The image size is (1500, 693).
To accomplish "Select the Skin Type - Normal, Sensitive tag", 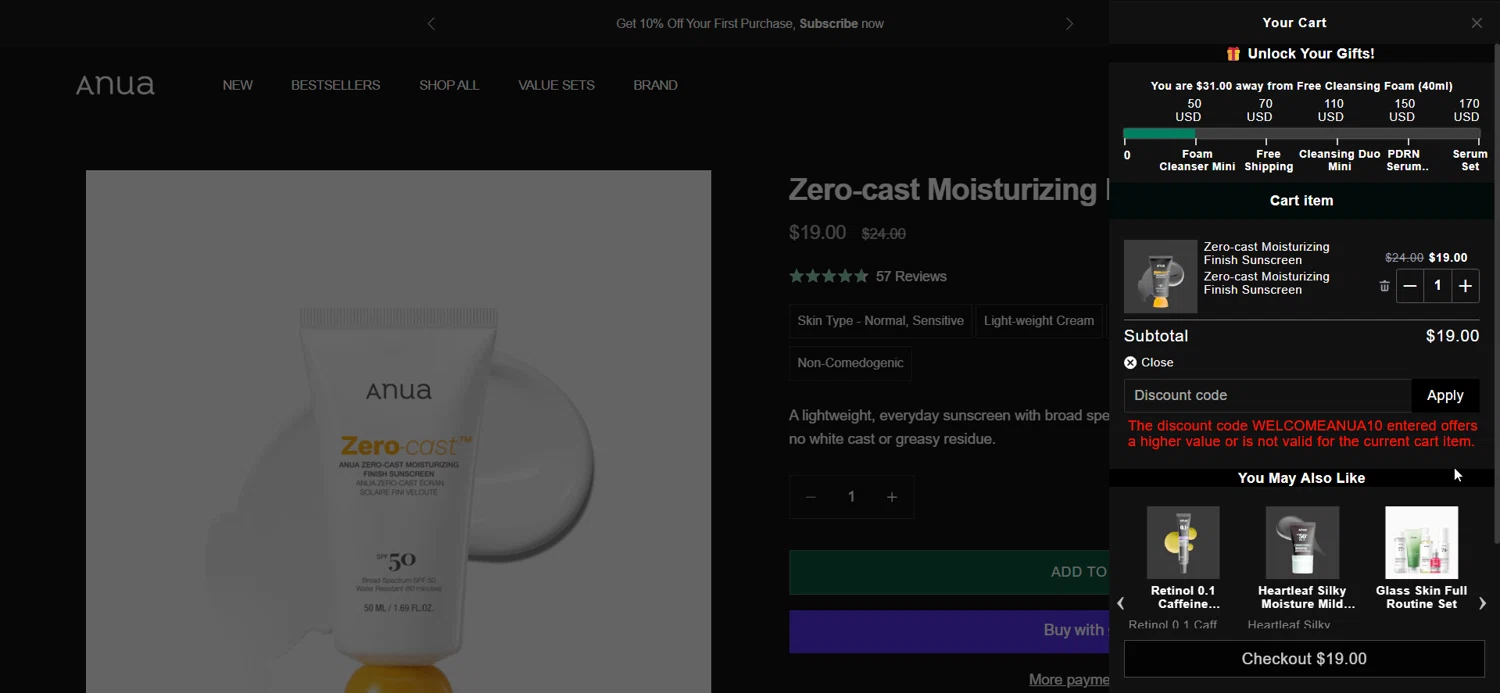I will pos(880,321).
